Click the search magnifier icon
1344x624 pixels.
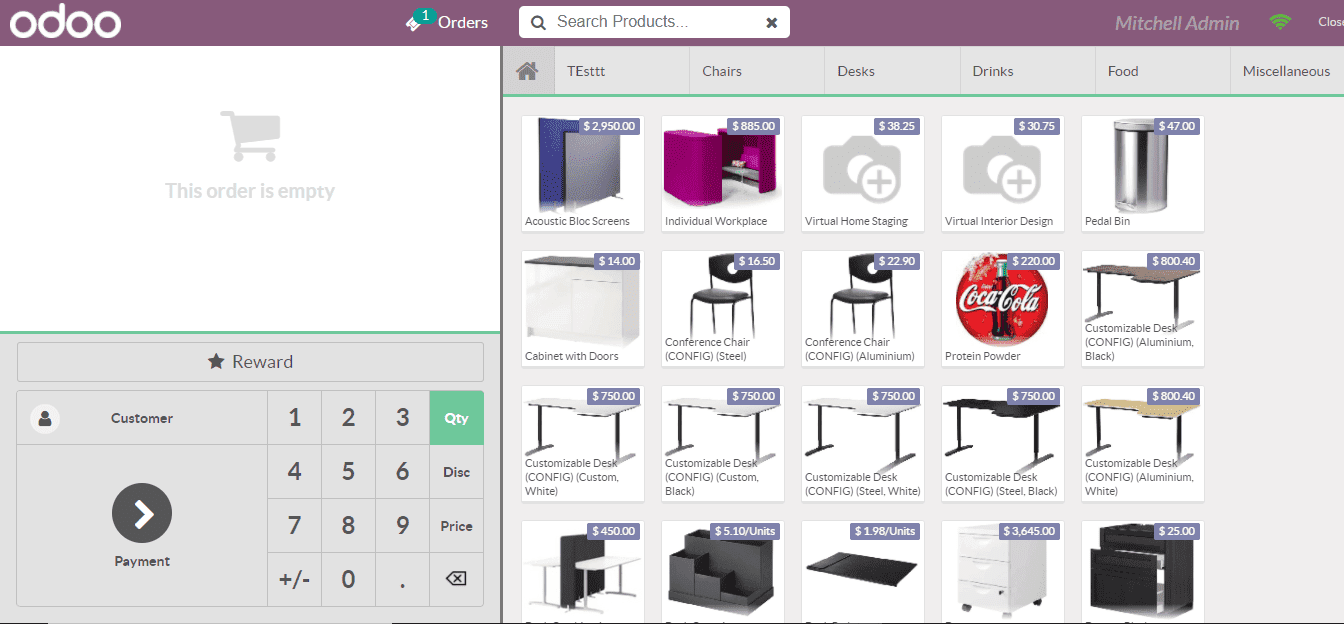point(539,21)
